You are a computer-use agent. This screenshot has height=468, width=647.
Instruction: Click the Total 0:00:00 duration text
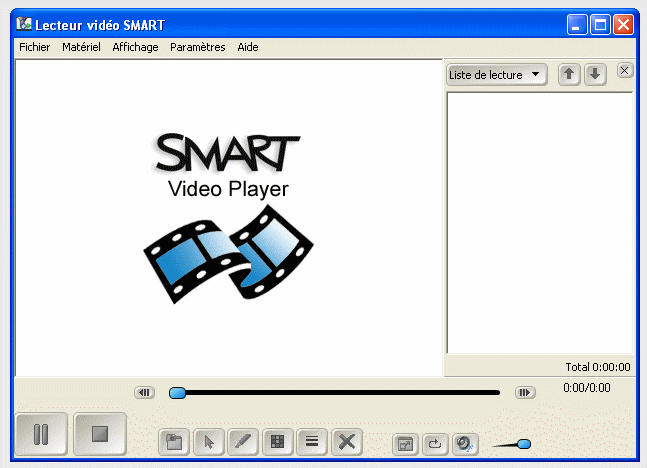(x=597, y=367)
